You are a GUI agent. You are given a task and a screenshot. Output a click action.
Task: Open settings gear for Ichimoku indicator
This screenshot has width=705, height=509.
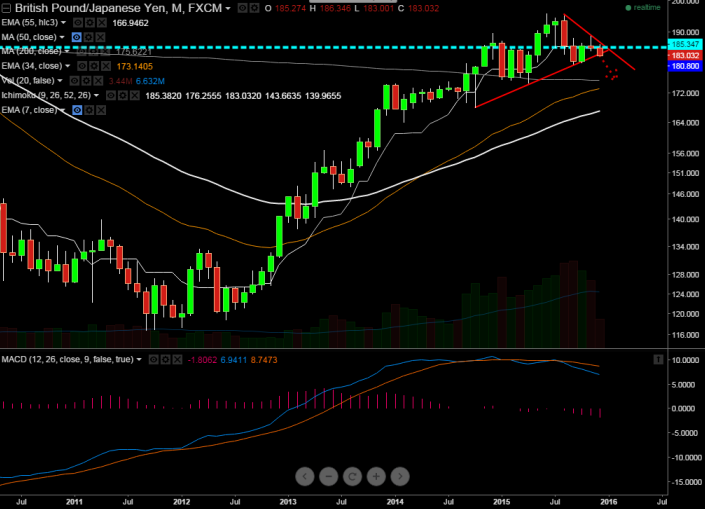pyautogui.click(x=123, y=95)
